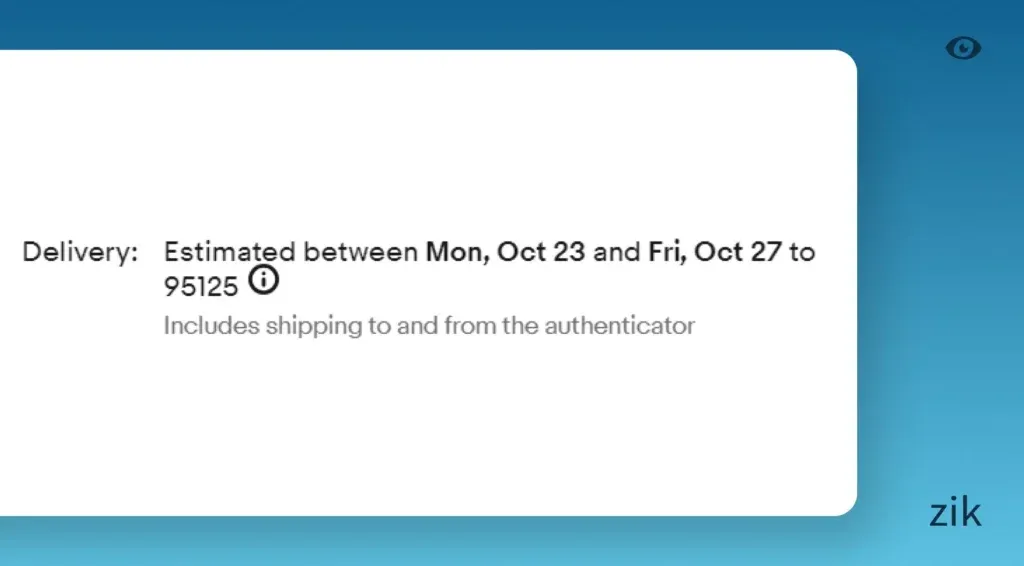Select the Delivery: label
1024x566 pixels.
80,252
